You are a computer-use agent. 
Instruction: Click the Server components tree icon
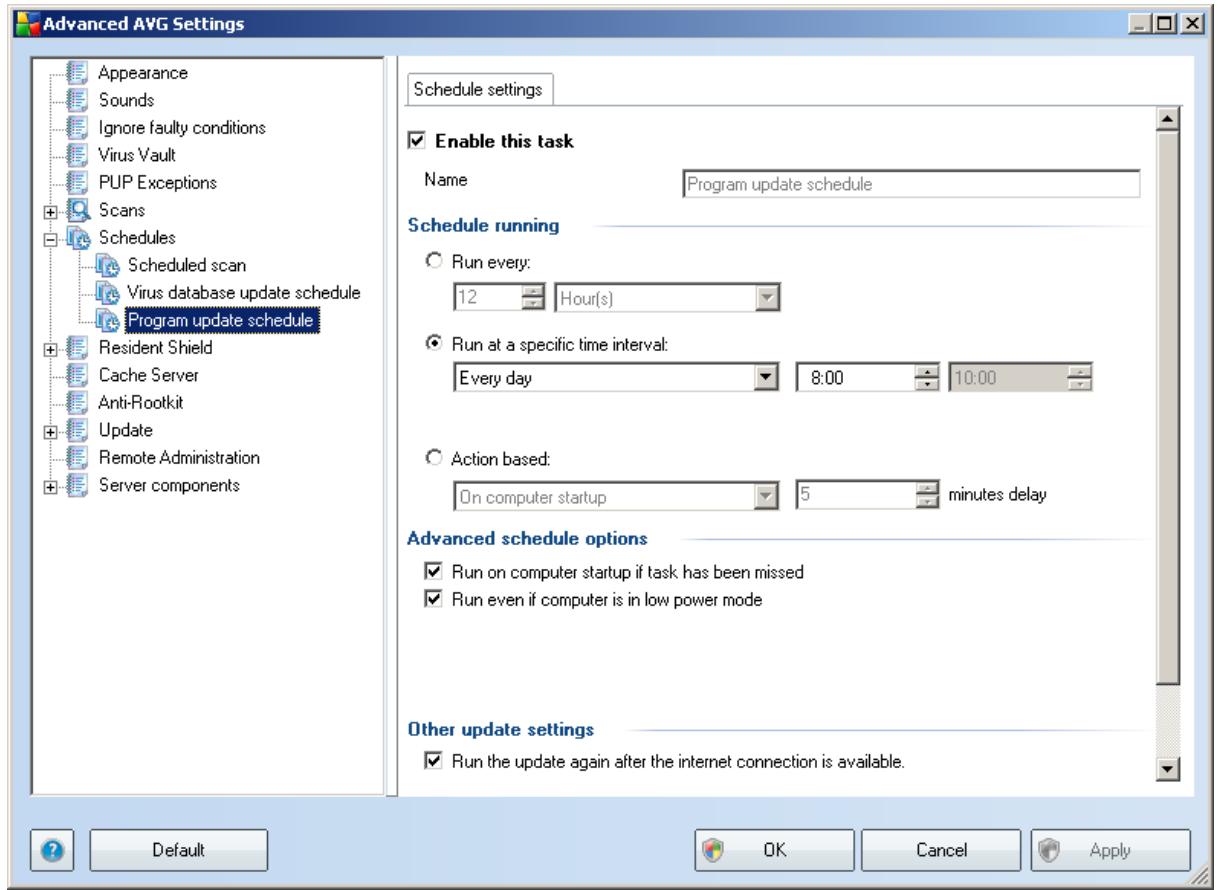[x=76, y=485]
